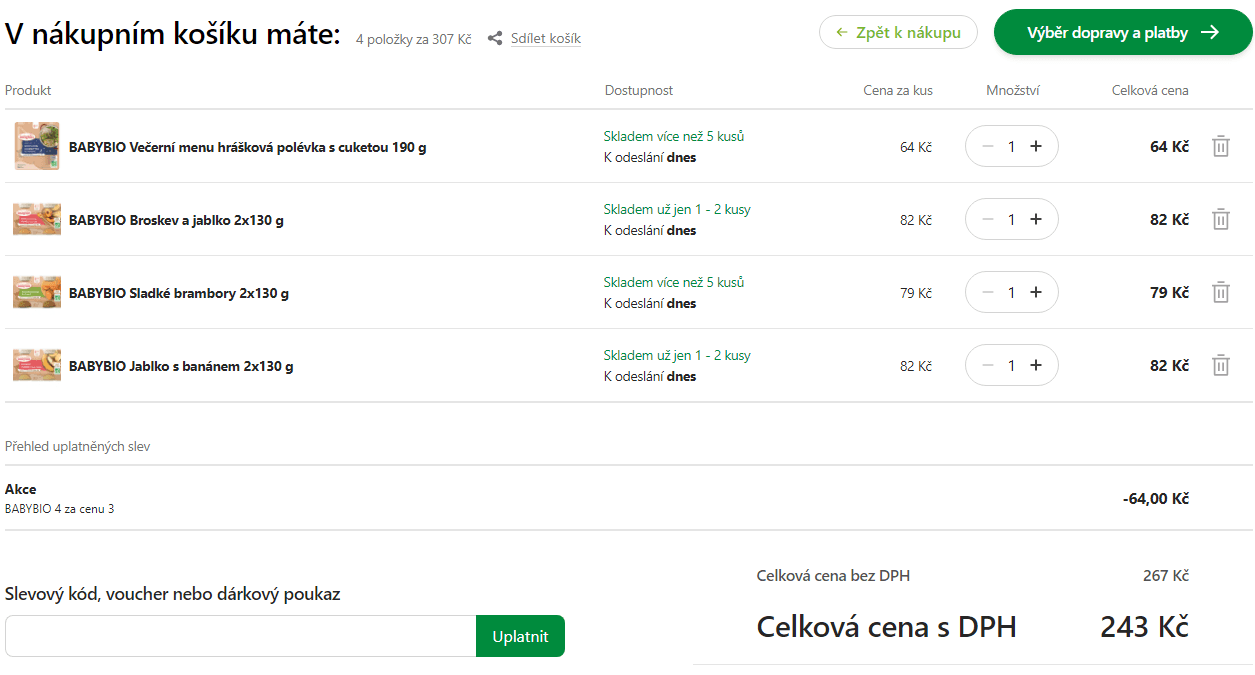The image size is (1255, 675).
Task: Focus the discount code input field
Action: click(240, 636)
